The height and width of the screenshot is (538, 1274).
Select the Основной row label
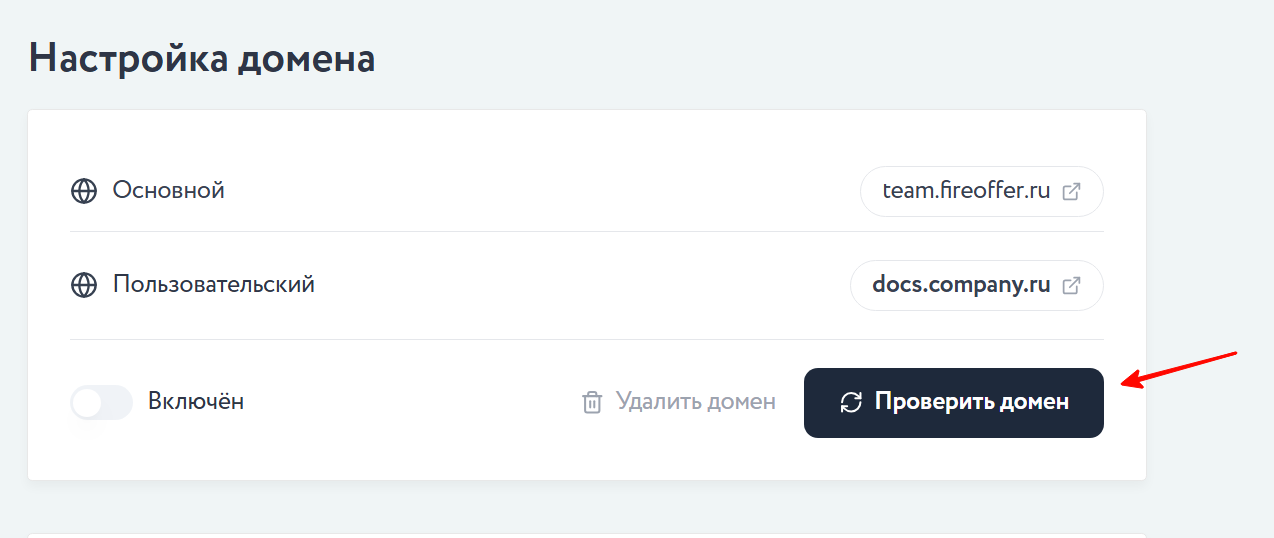coord(168,190)
